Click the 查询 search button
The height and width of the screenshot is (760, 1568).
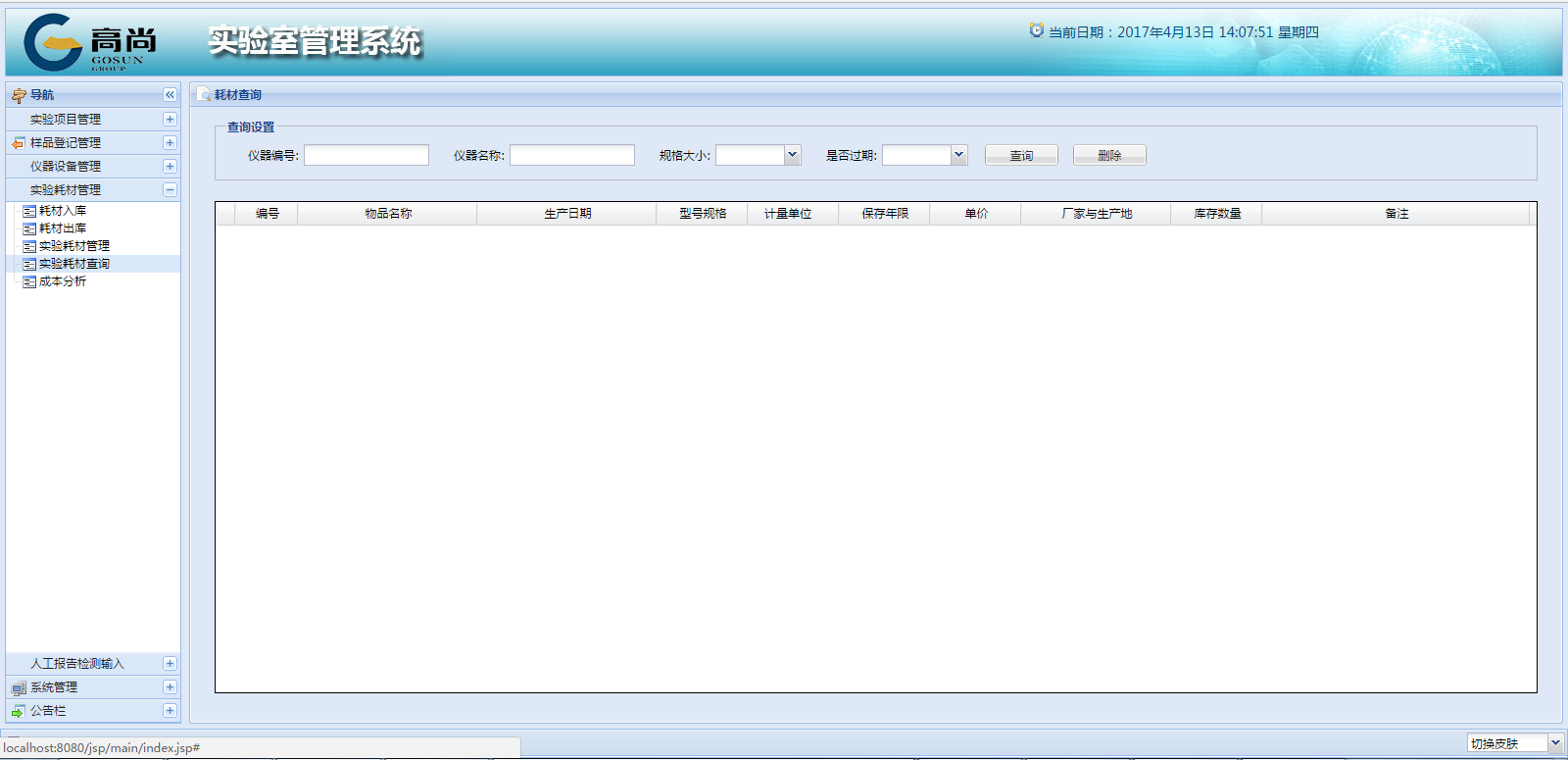tap(1021, 155)
